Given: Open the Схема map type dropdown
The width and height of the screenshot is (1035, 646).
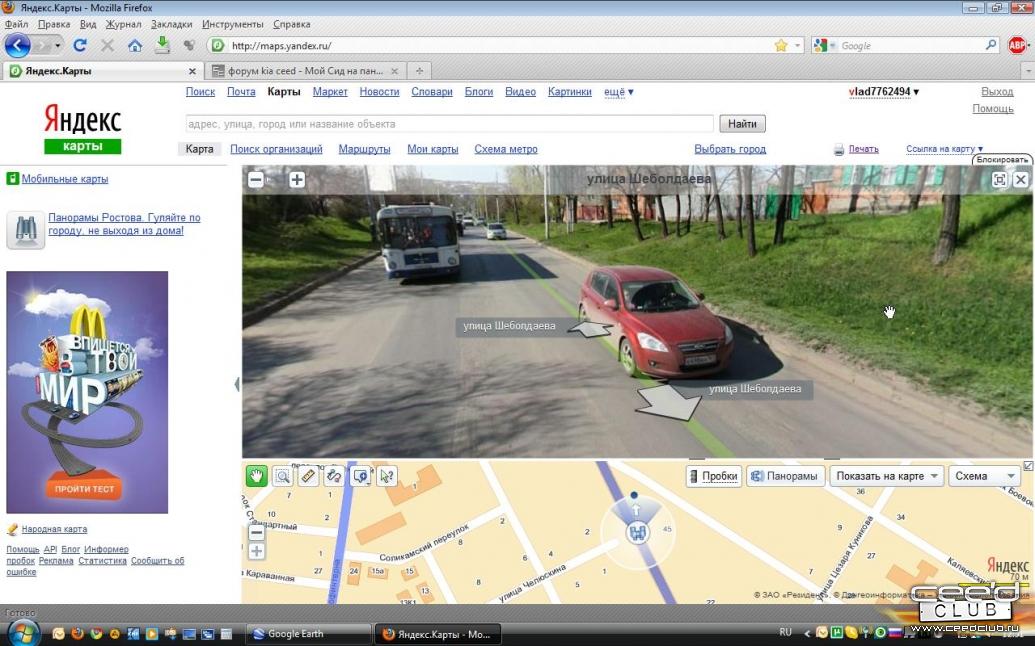Looking at the screenshot, I should [984, 476].
